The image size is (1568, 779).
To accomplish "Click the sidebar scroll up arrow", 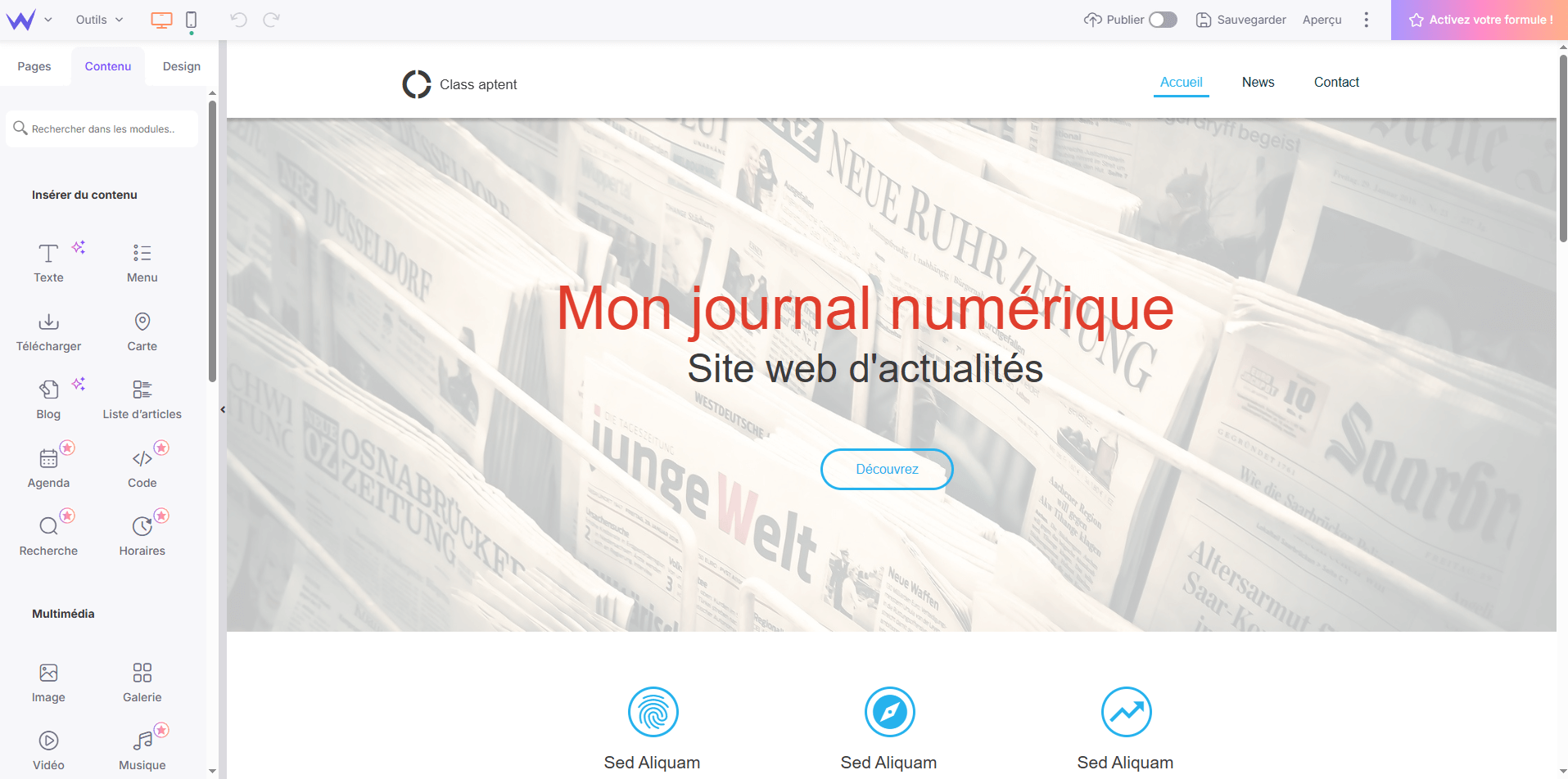I will pos(212,92).
